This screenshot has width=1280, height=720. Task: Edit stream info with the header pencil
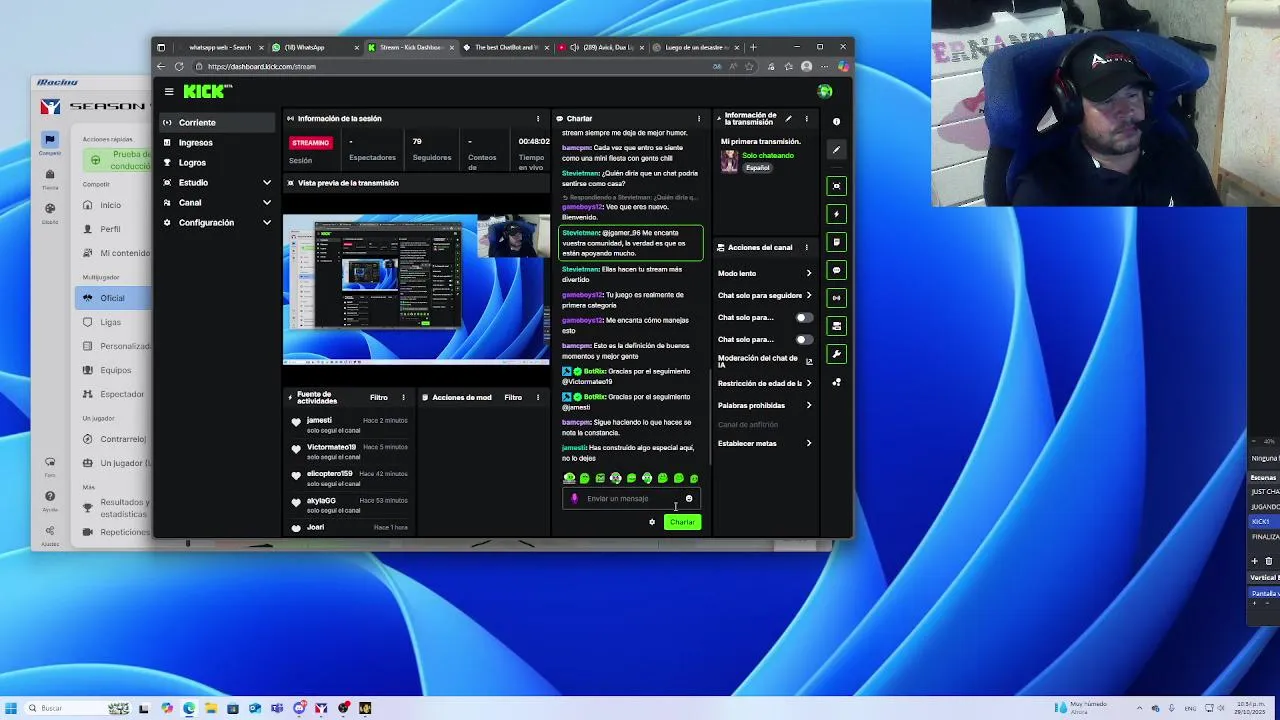point(788,119)
